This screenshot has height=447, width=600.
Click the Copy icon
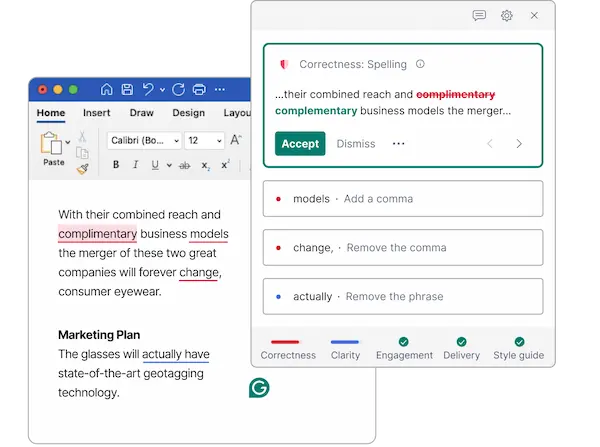(x=82, y=153)
